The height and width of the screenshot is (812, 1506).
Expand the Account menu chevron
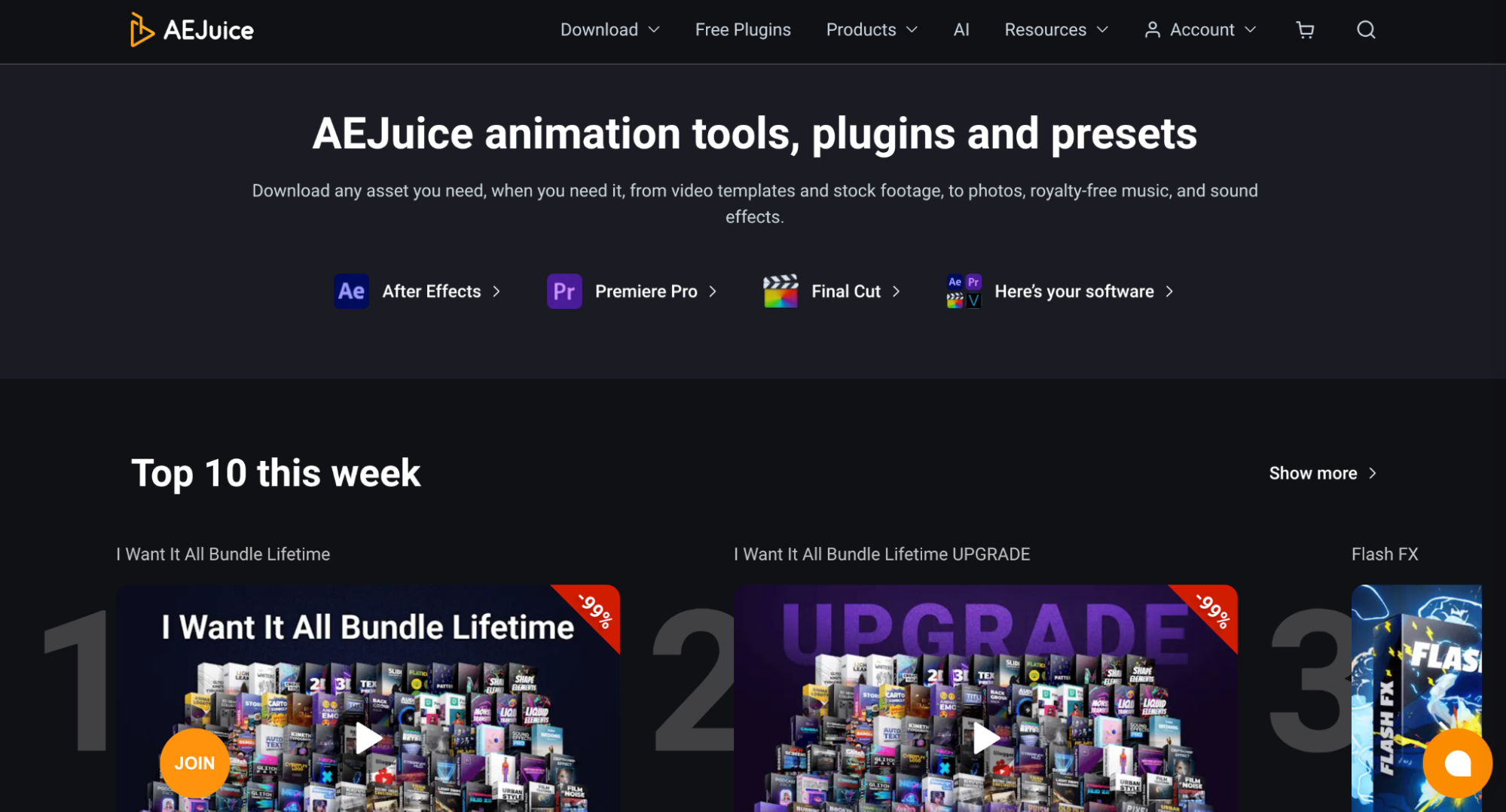pos(1251,29)
